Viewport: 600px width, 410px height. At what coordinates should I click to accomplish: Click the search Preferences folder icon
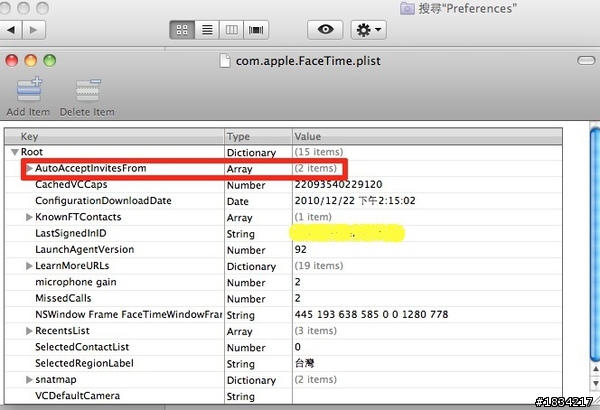coord(407,8)
